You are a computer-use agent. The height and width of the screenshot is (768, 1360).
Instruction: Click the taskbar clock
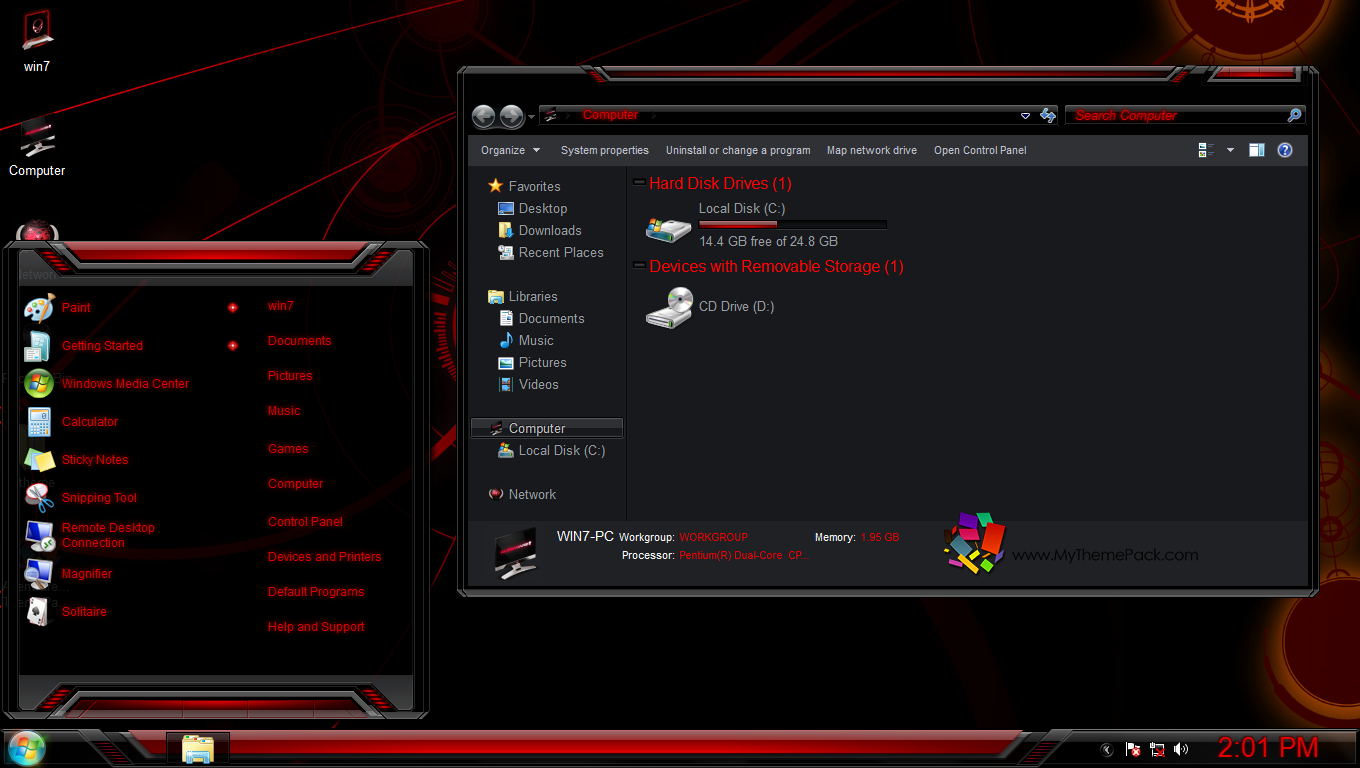1268,747
